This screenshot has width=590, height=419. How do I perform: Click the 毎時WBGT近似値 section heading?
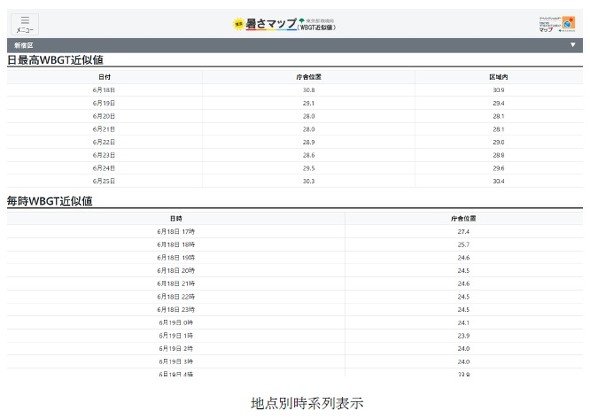pyautogui.click(x=50, y=201)
